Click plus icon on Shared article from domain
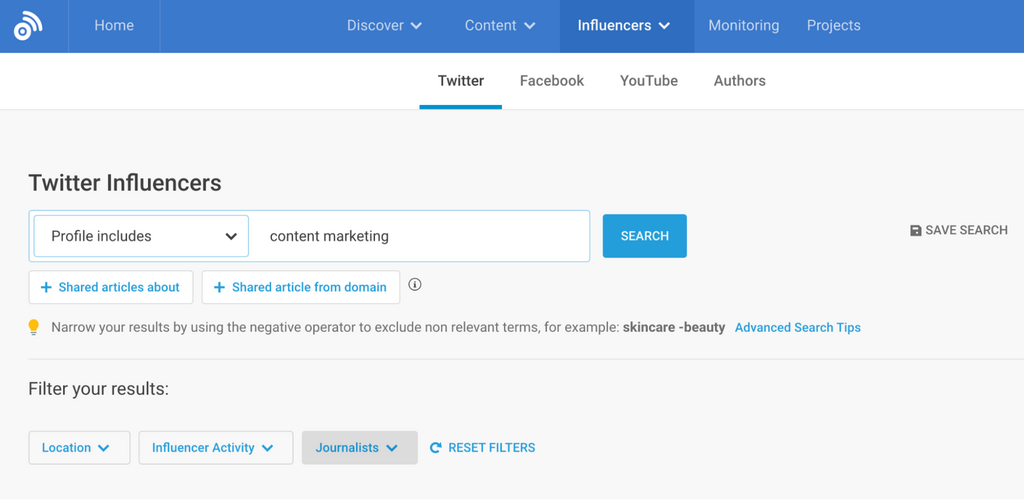 [219, 288]
